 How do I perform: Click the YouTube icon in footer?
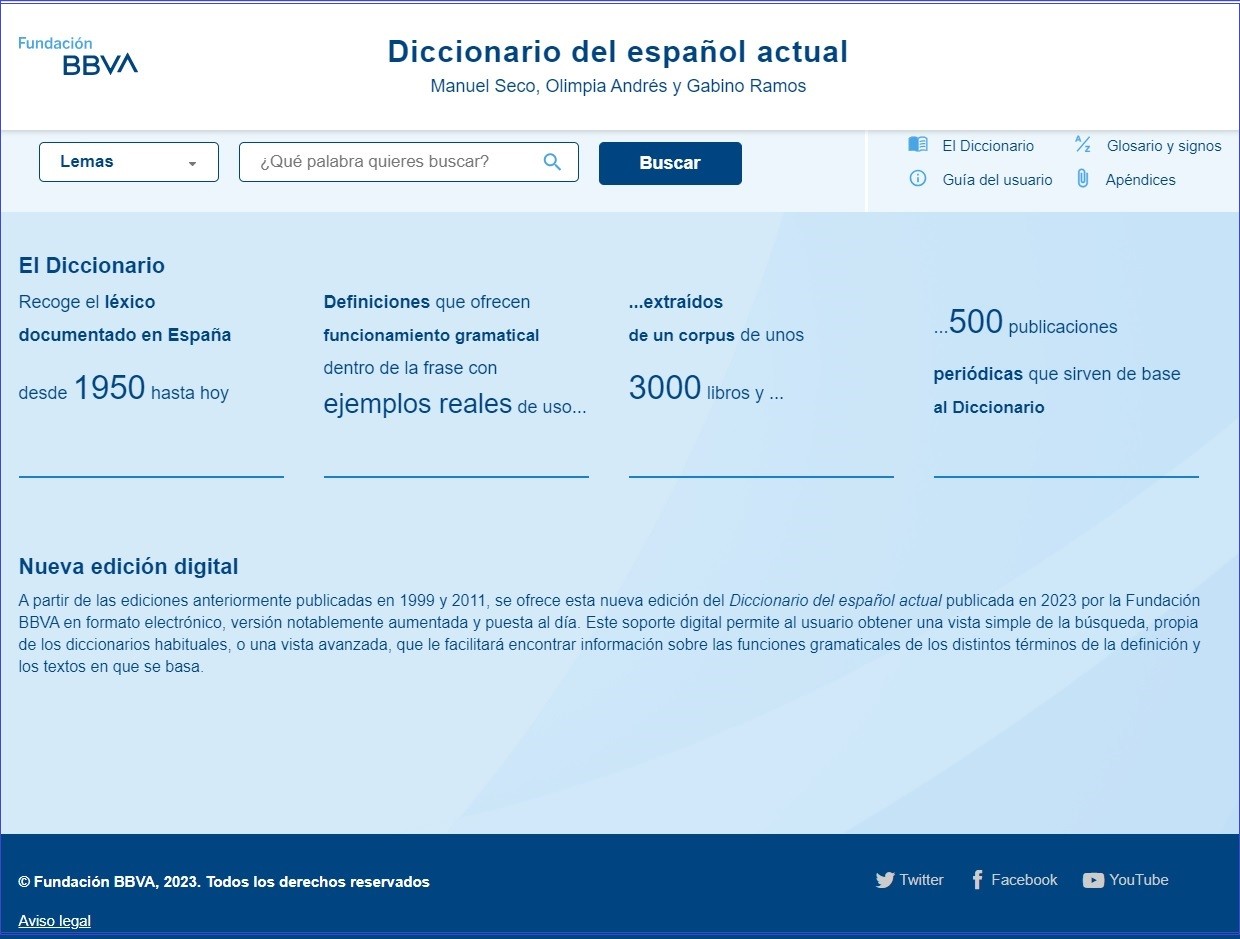tap(1093, 880)
